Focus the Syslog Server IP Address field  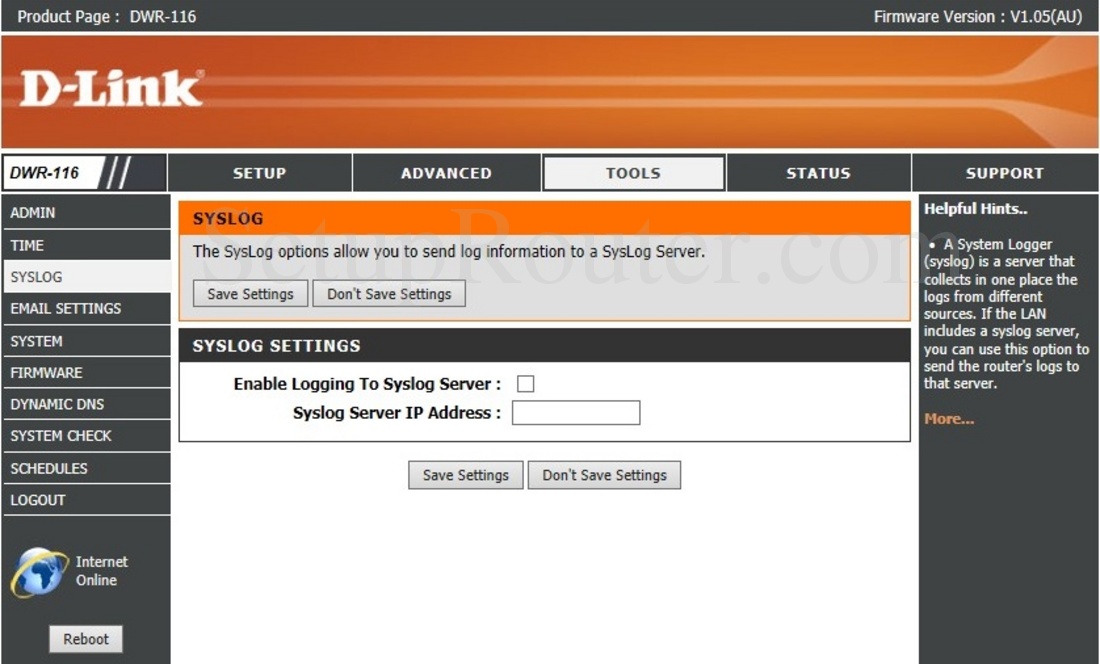(576, 413)
